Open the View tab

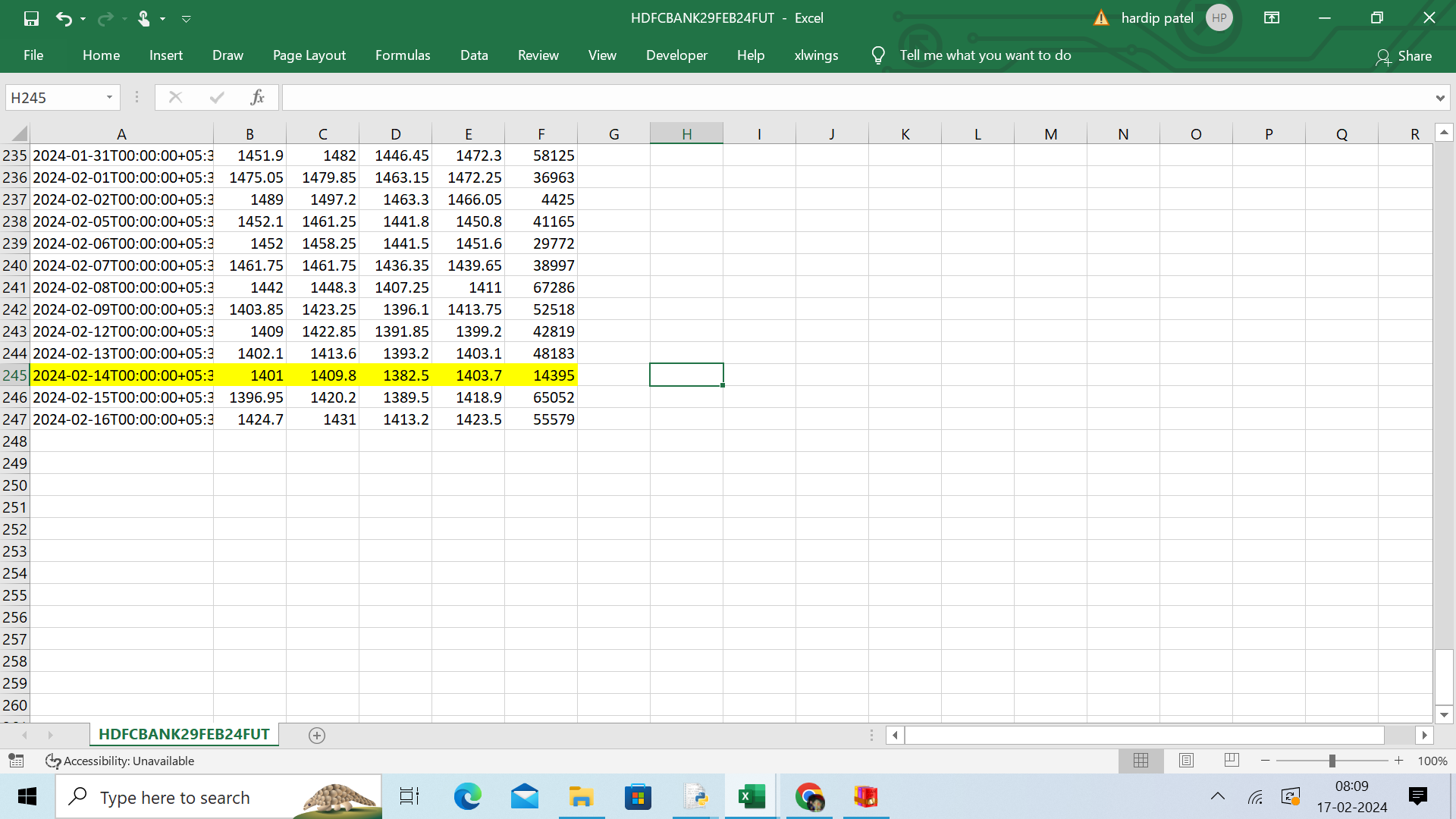pos(602,55)
